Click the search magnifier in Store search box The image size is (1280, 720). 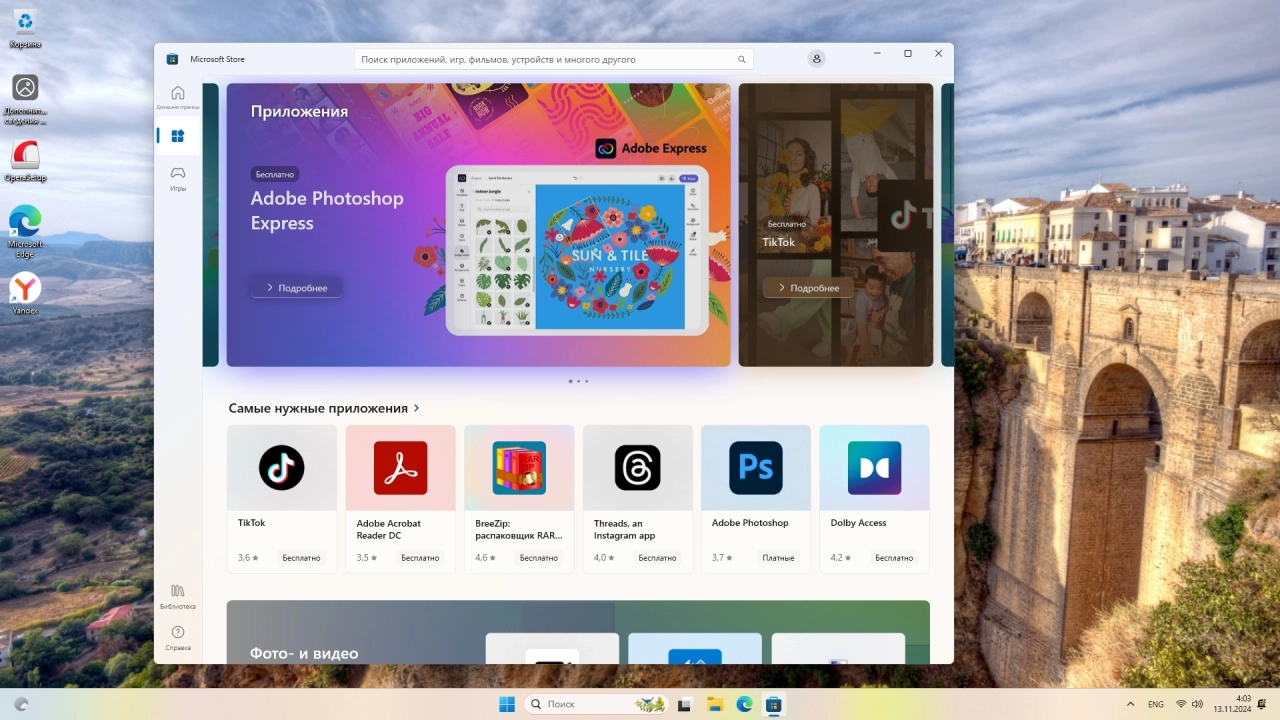(x=742, y=59)
